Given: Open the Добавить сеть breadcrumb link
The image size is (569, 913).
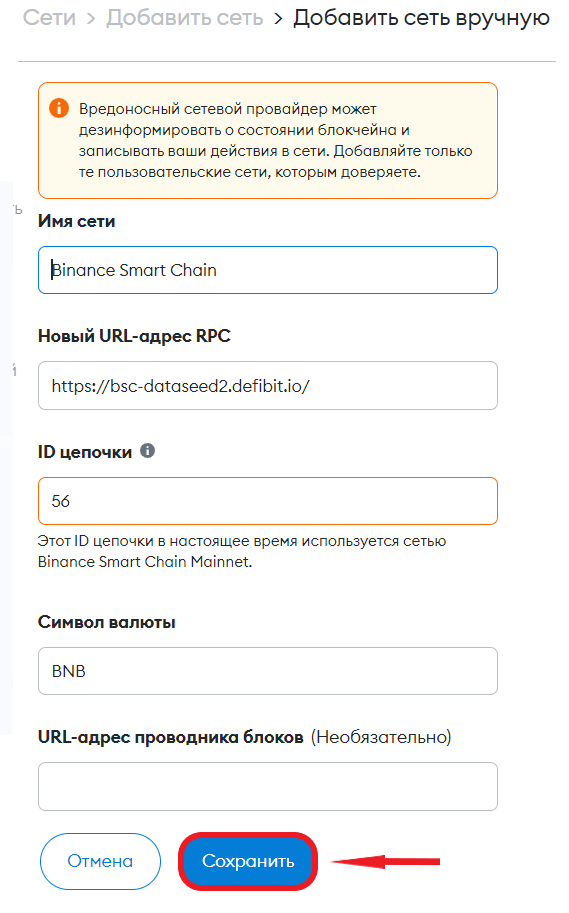Looking at the screenshot, I should [x=185, y=18].
